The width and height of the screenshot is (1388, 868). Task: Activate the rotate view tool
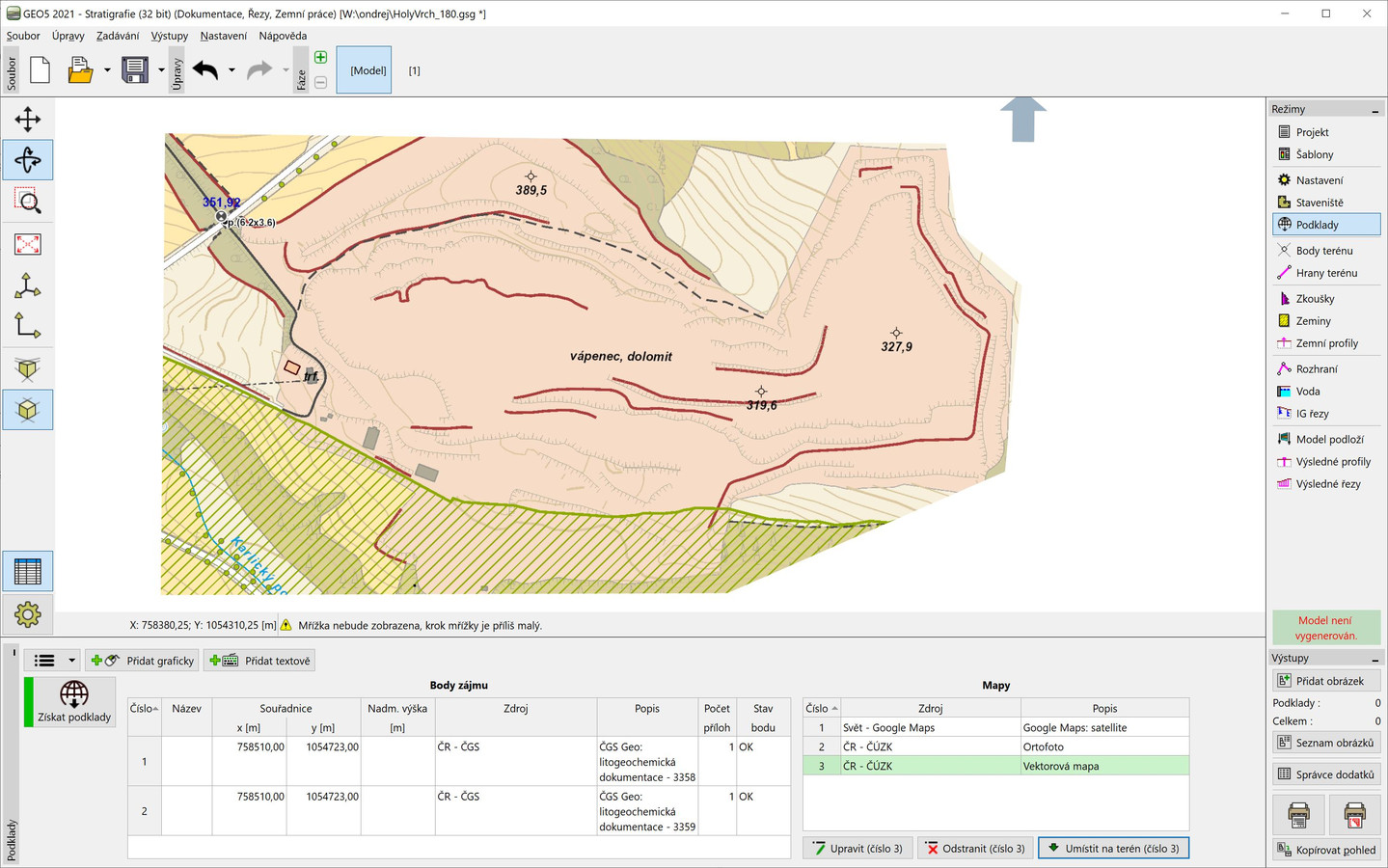(27, 160)
